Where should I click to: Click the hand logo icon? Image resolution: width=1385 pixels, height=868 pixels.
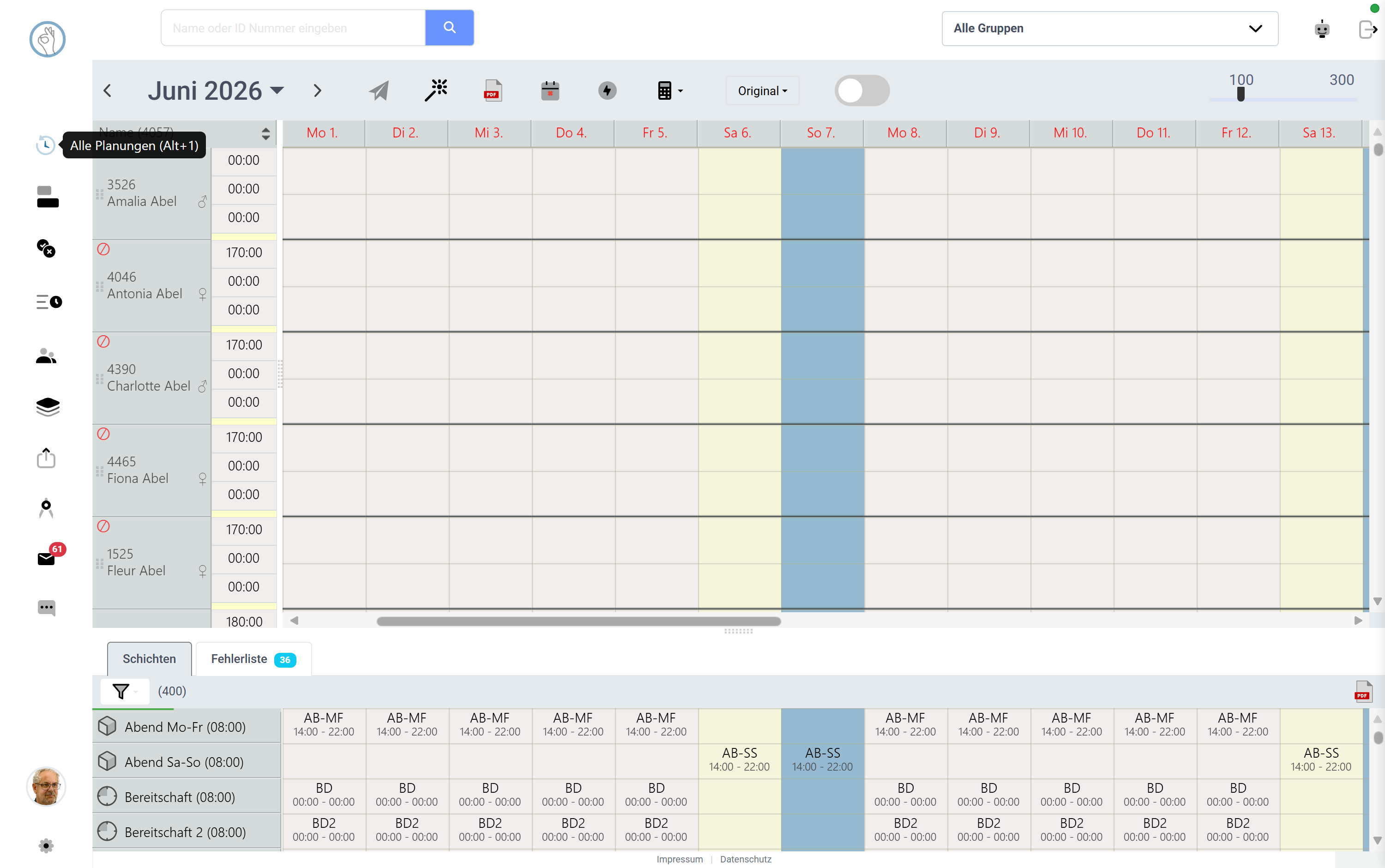point(47,39)
